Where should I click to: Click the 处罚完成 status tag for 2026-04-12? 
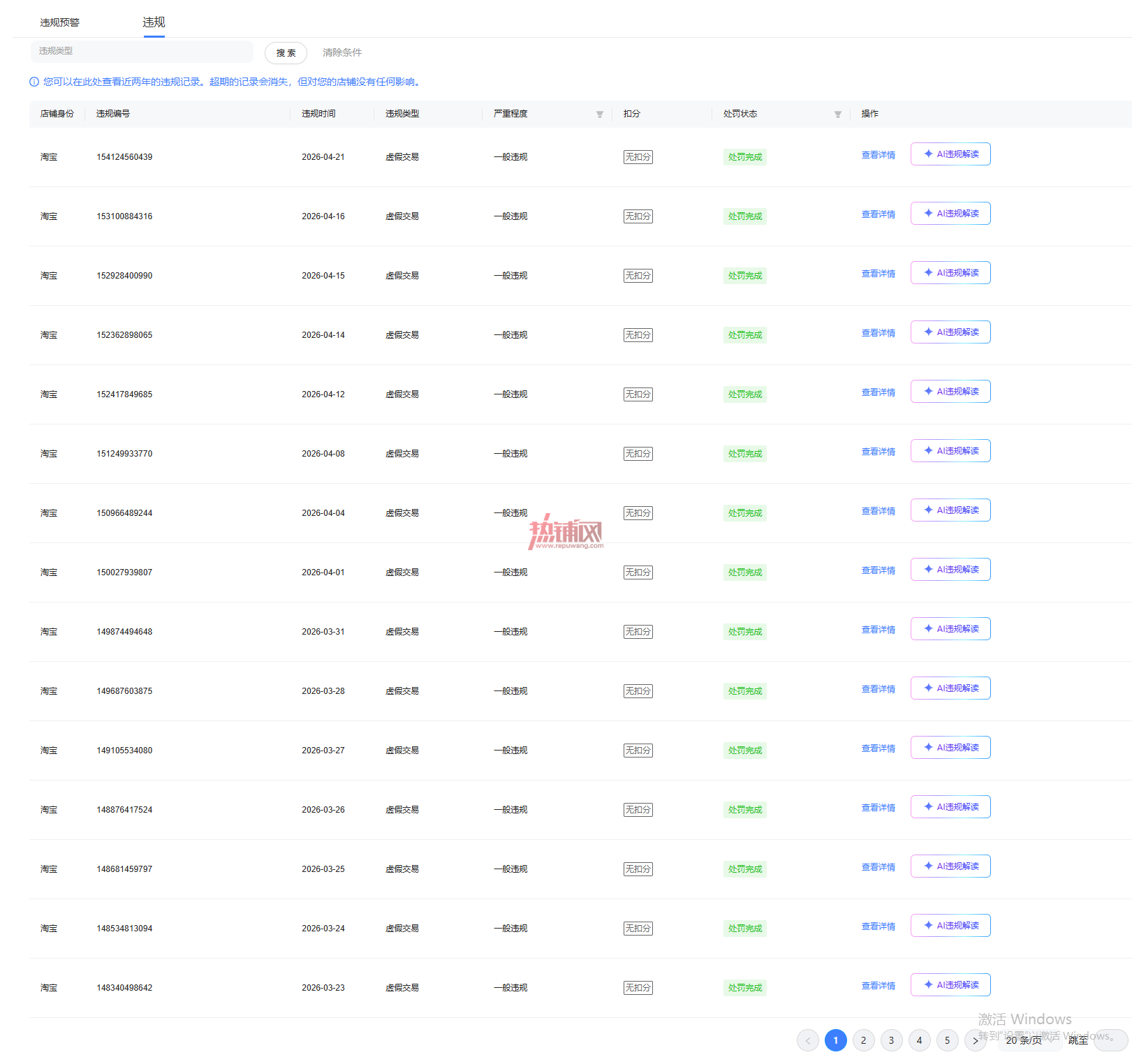point(745,394)
